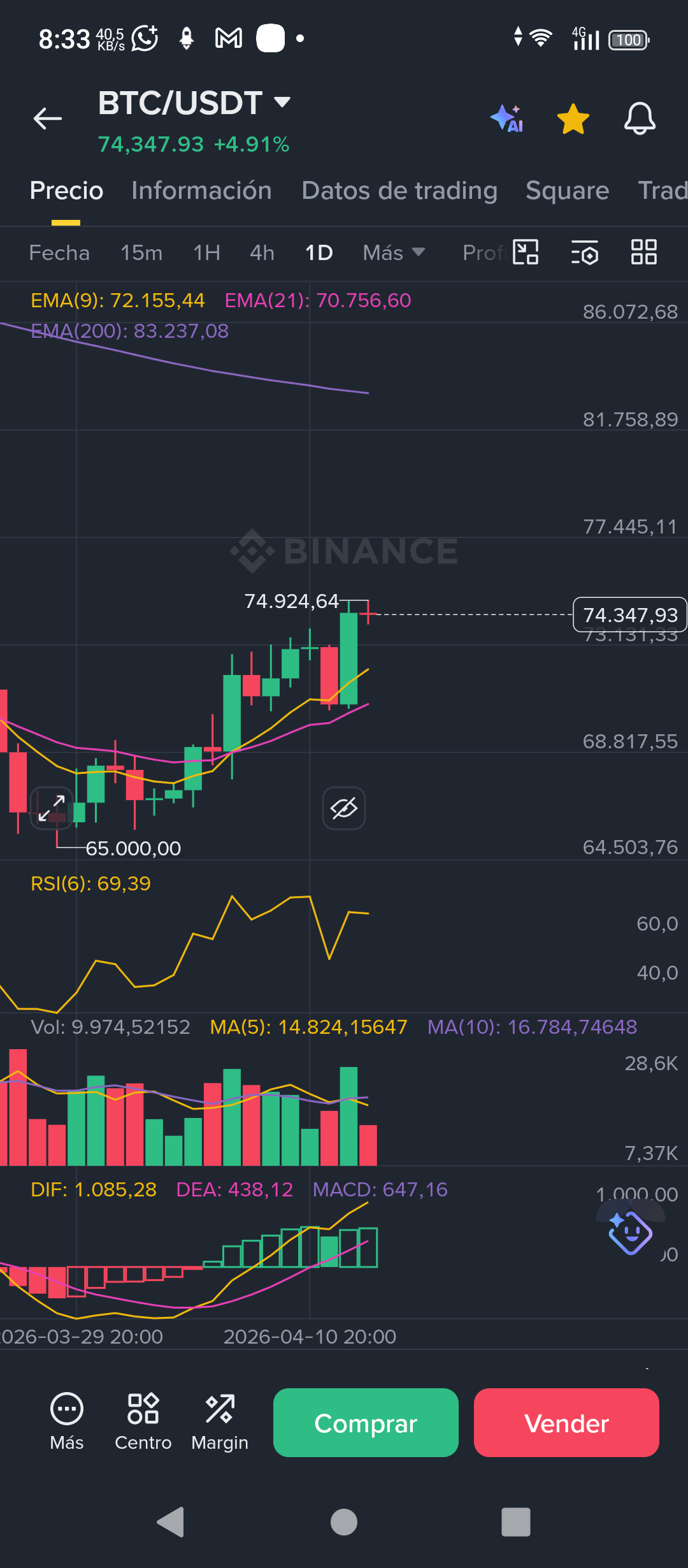The height and width of the screenshot is (1568, 688).
Task: Select the Fecha time option
Action: pyautogui.click(x=59, y=253)
